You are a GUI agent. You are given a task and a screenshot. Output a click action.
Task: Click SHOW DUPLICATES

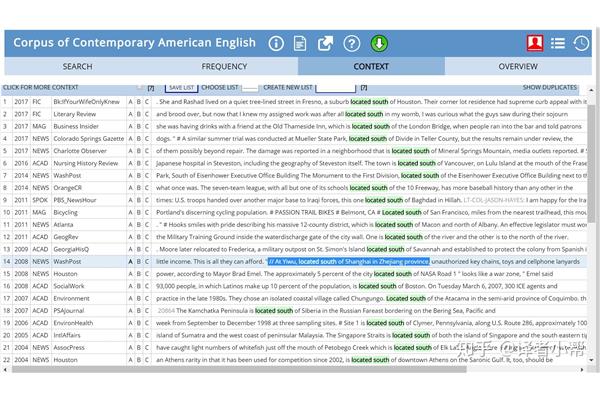coord(549,88)
